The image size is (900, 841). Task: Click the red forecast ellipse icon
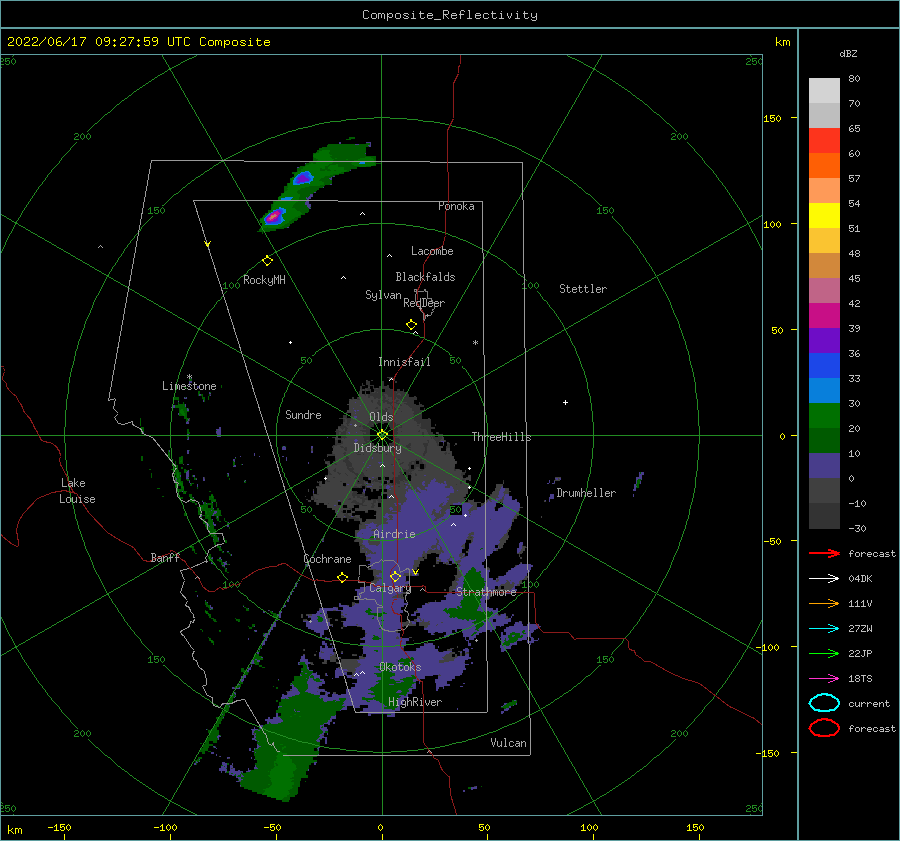(824, 728)
